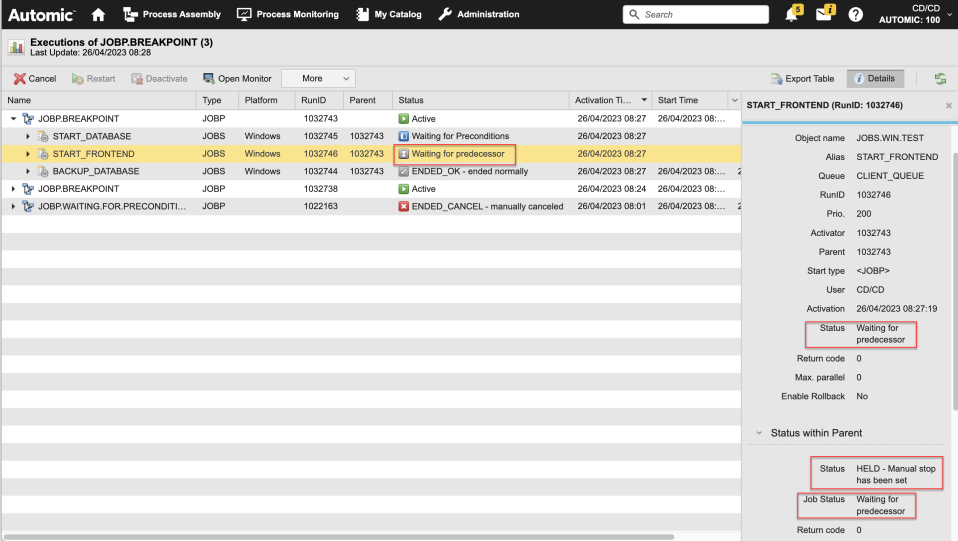Select START_DATABASE row name

(x=92, y=136)
